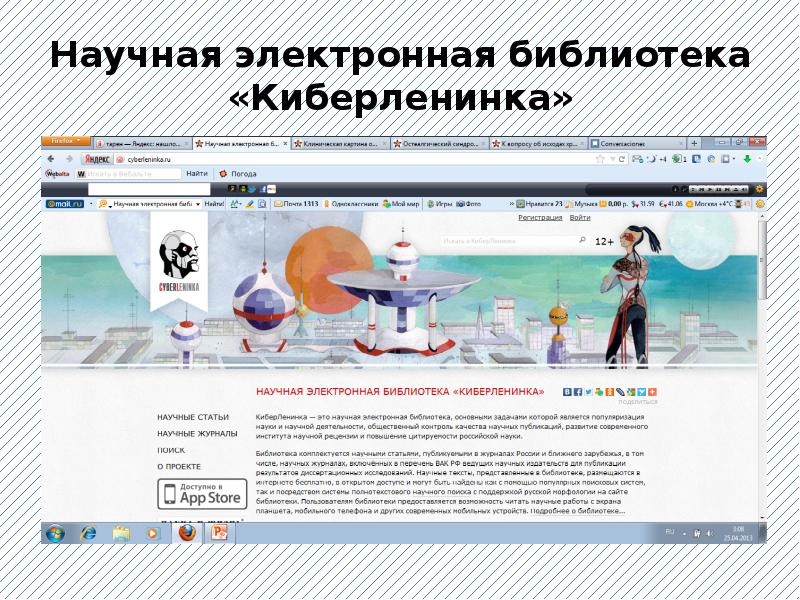Click the search magnifier on the CyberLeninka banner
Viewport: 800px width, 600px height.
tap(582, 240)
